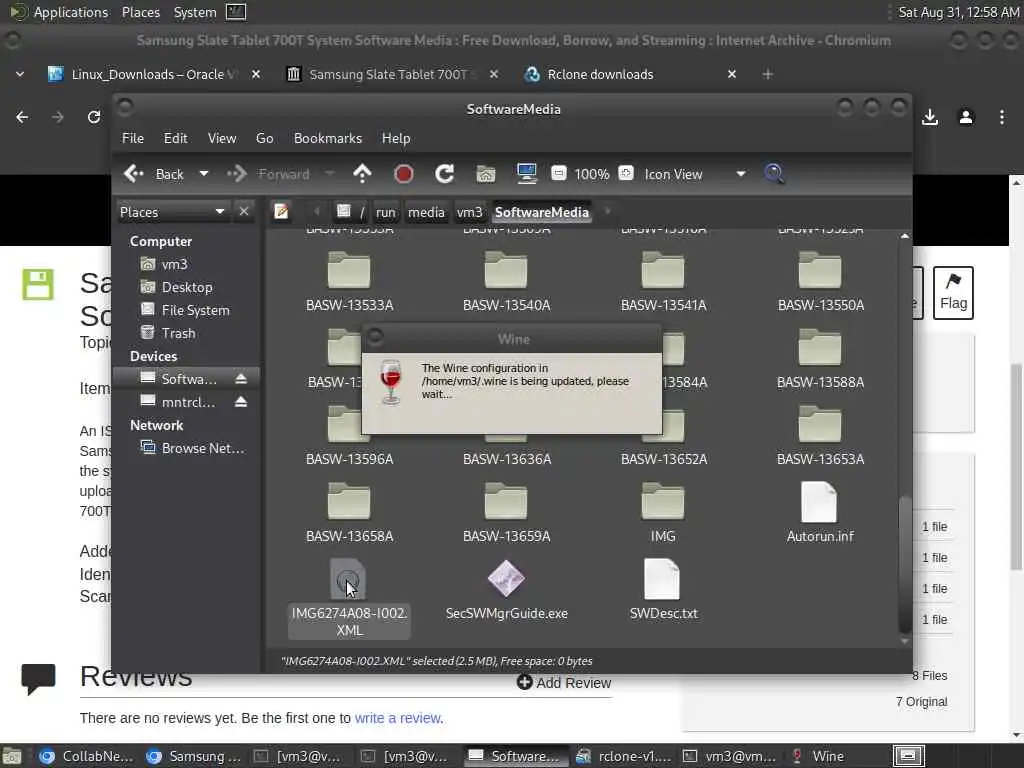Switch to the Rclone downloads tab
The image size is (1024, 768).
tap(600, 74)
